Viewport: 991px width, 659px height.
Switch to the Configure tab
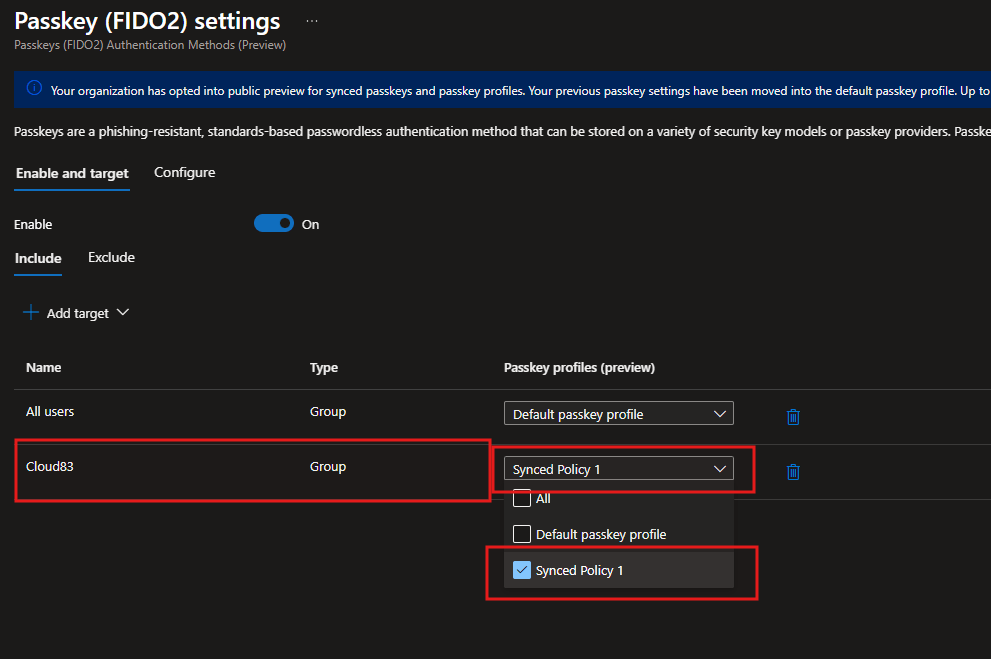pyautogui.click(x=184, y=173)
